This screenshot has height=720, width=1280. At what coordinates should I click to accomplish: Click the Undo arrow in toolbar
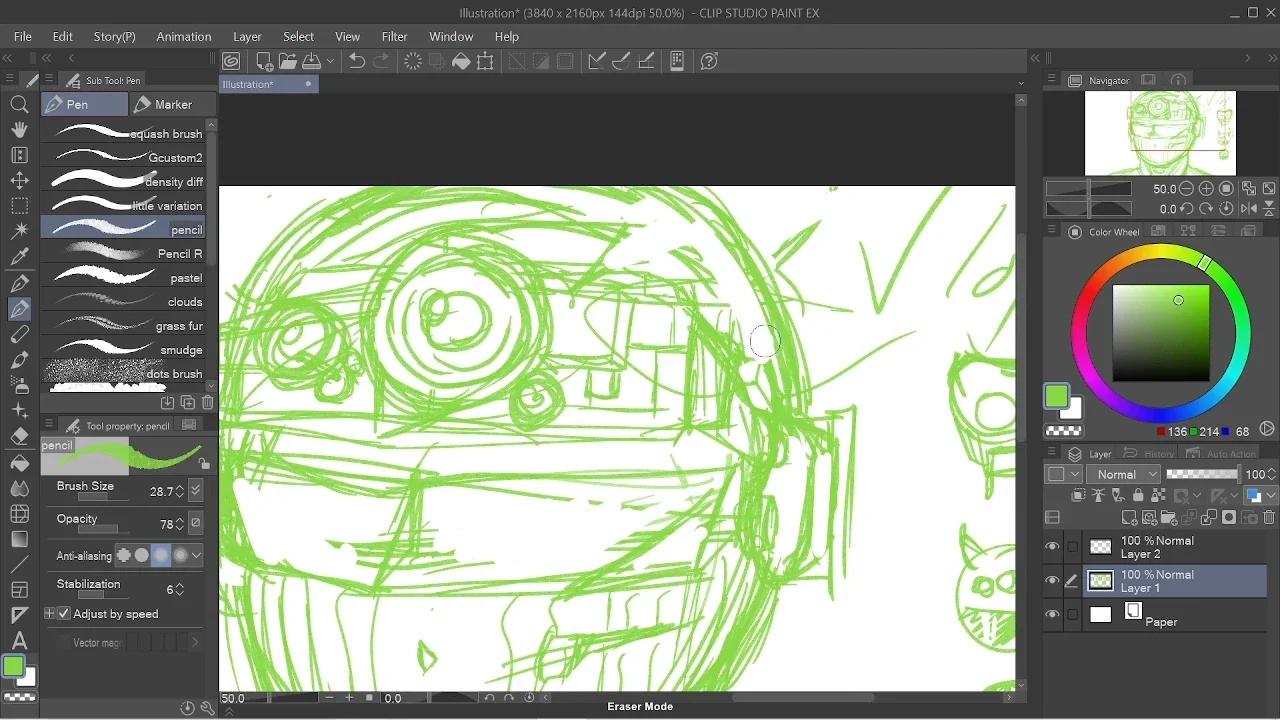tap(356, 61)
